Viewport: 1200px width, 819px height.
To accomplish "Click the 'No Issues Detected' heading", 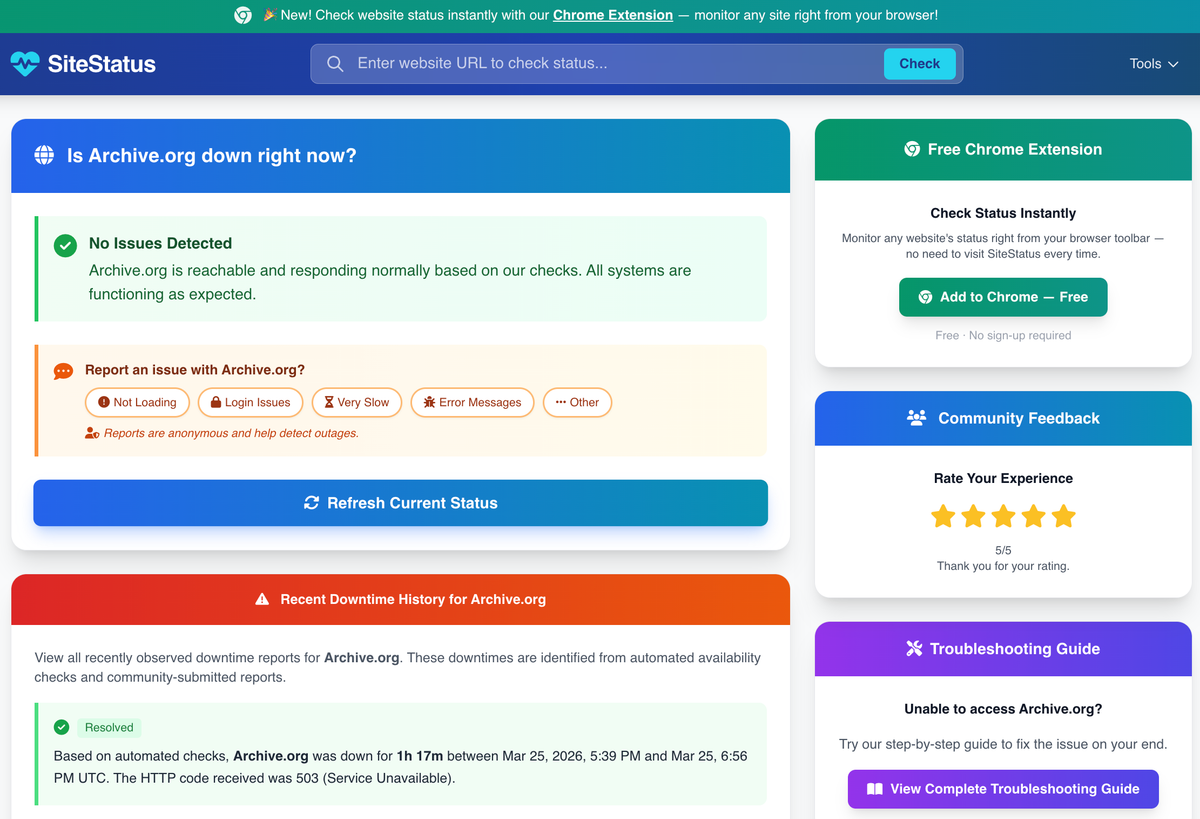I will (160, 243).
